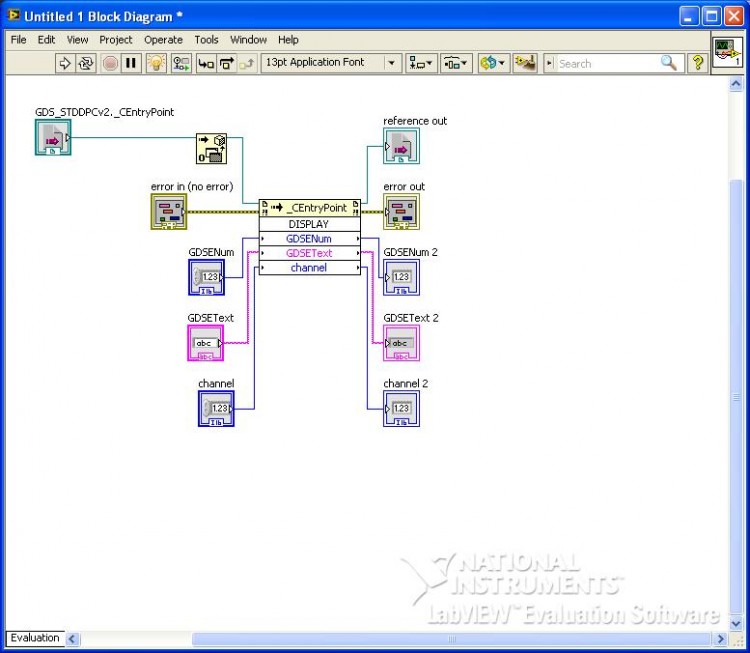Click the Clean Up Diagram button

point(525,63)
